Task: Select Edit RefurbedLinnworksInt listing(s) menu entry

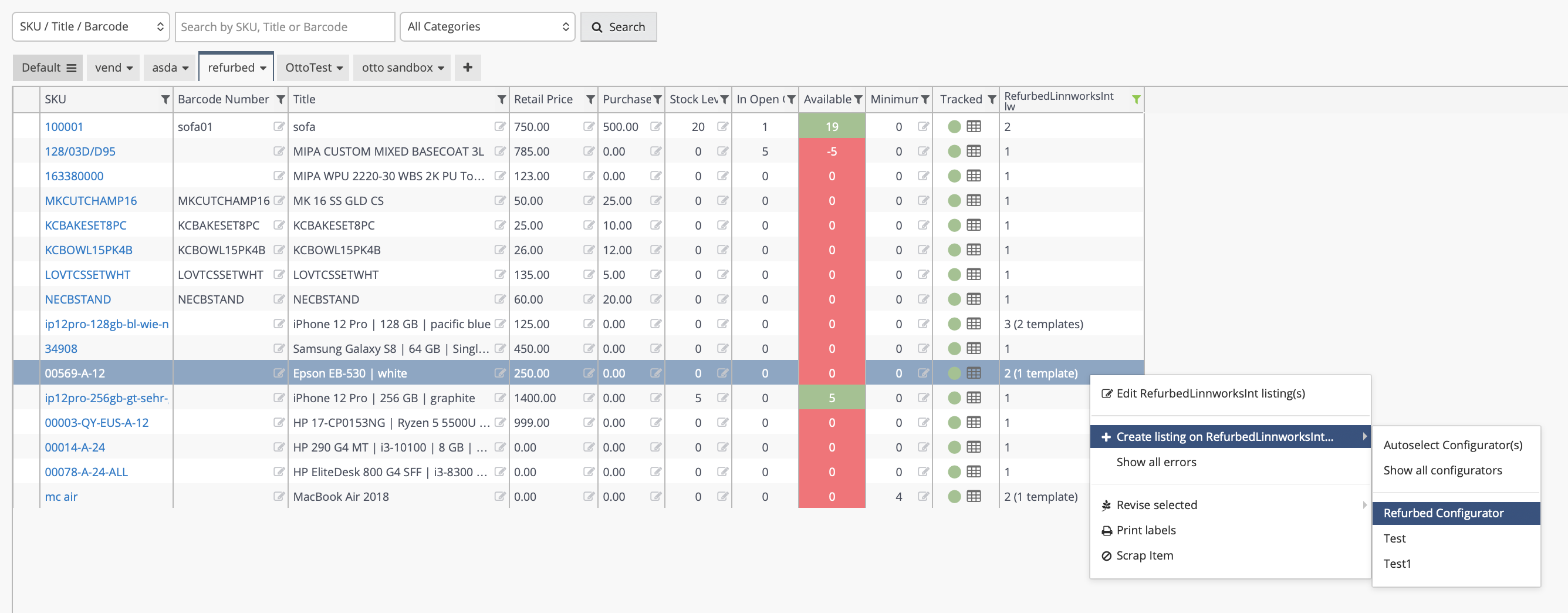Action: [1230, 393]
